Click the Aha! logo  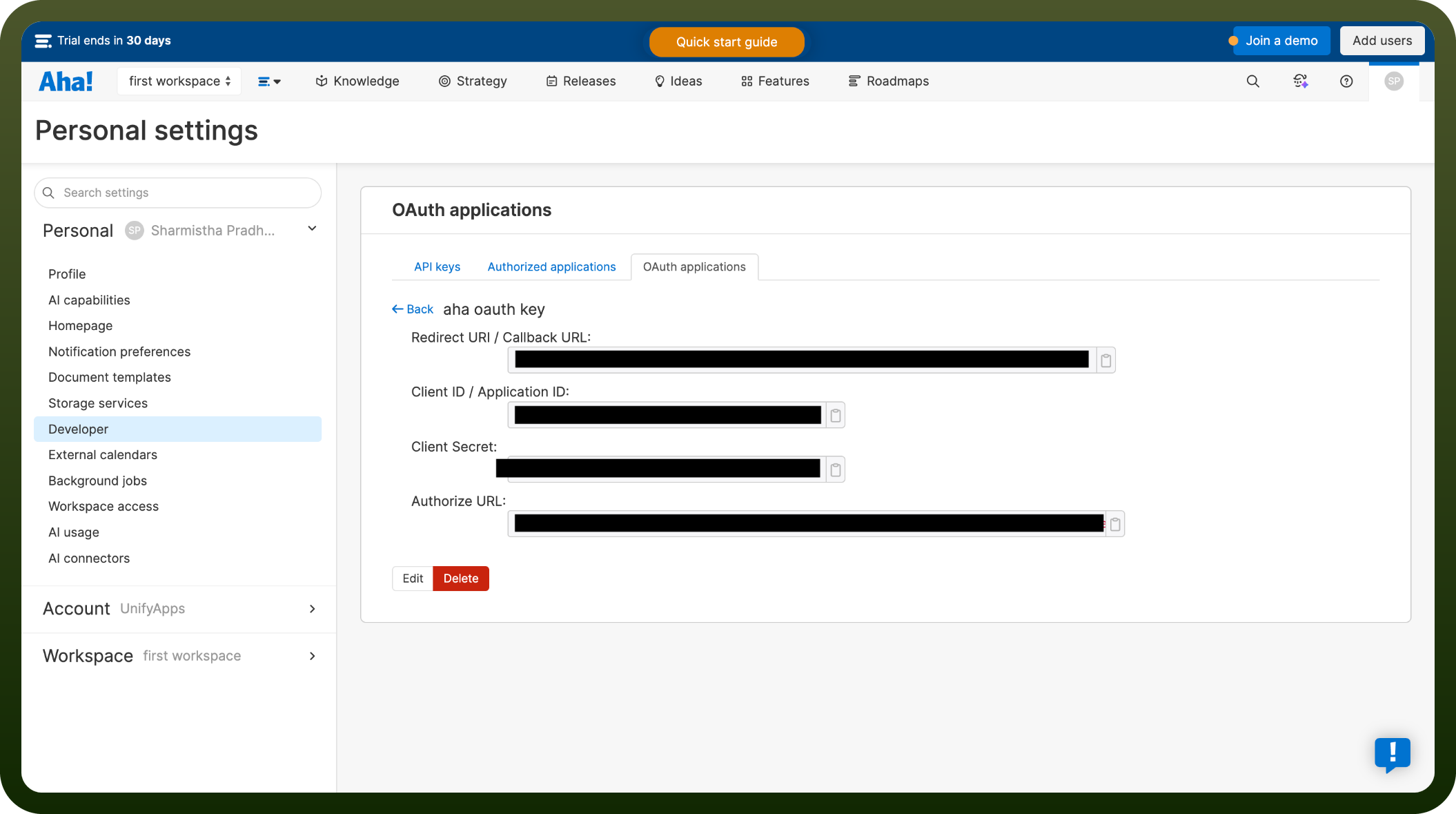[x=66, y=81]
